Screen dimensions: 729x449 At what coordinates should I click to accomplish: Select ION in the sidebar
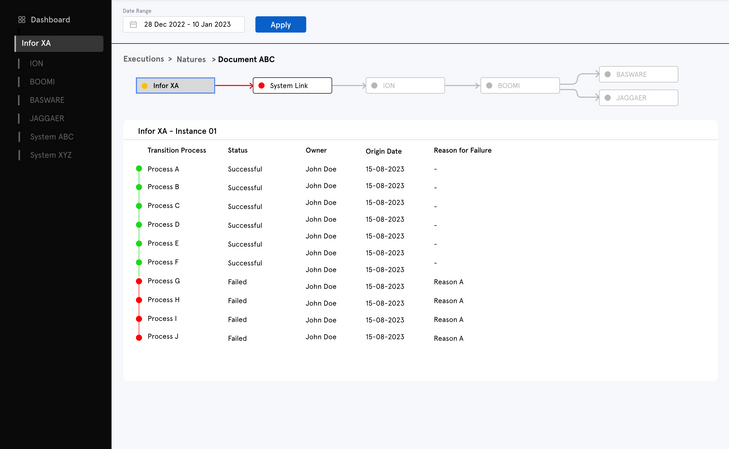37,63
